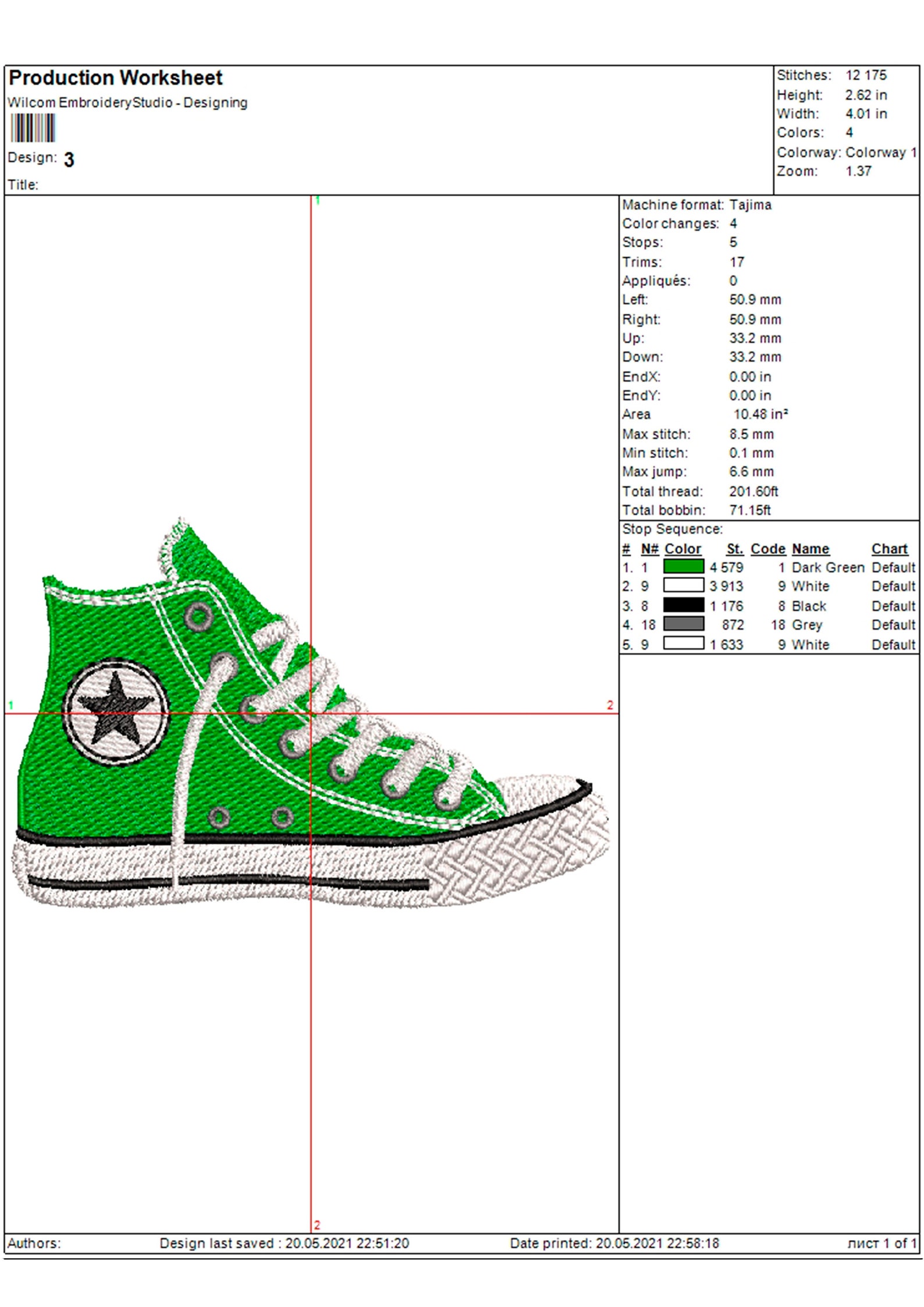Click the 'Design last saved' timestamp

click(285, 1243)
